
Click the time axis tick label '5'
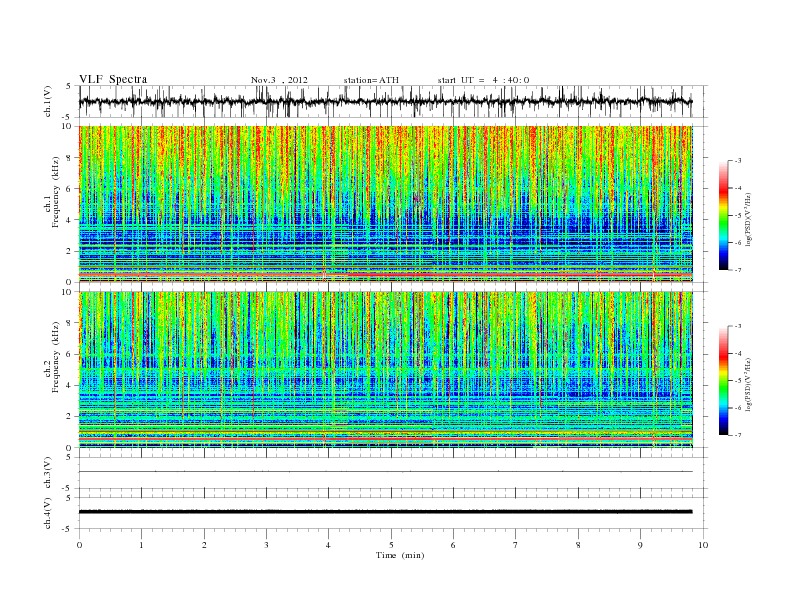click(x=391, y=545)
